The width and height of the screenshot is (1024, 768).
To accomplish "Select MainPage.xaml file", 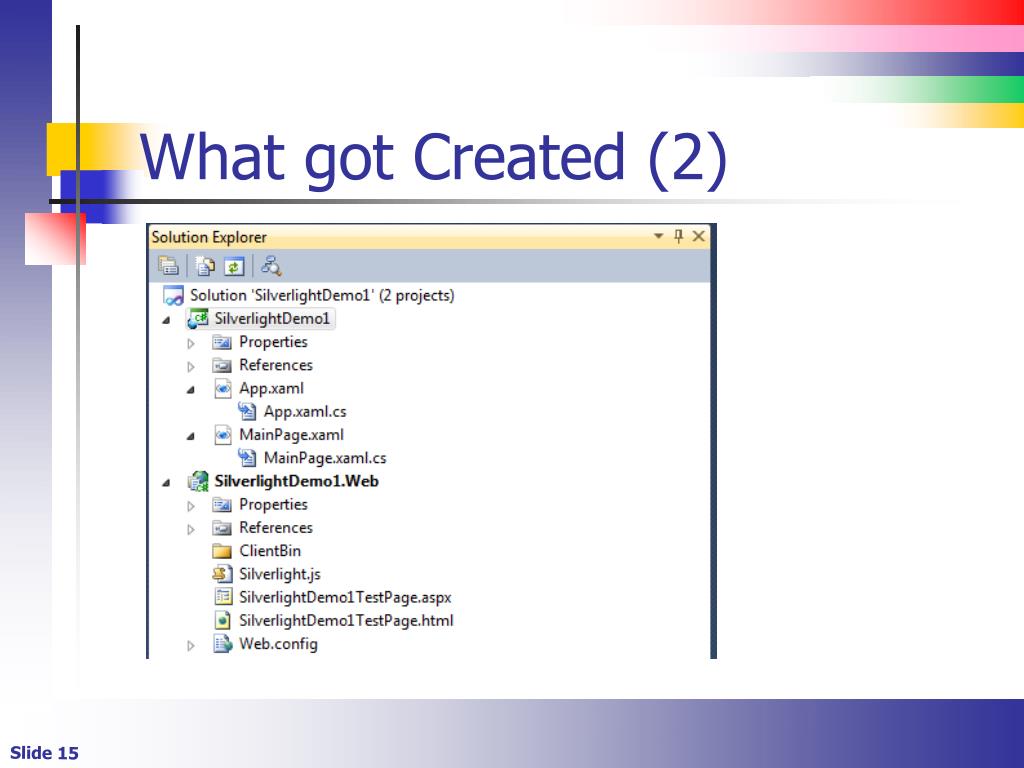I will (291, 435).
